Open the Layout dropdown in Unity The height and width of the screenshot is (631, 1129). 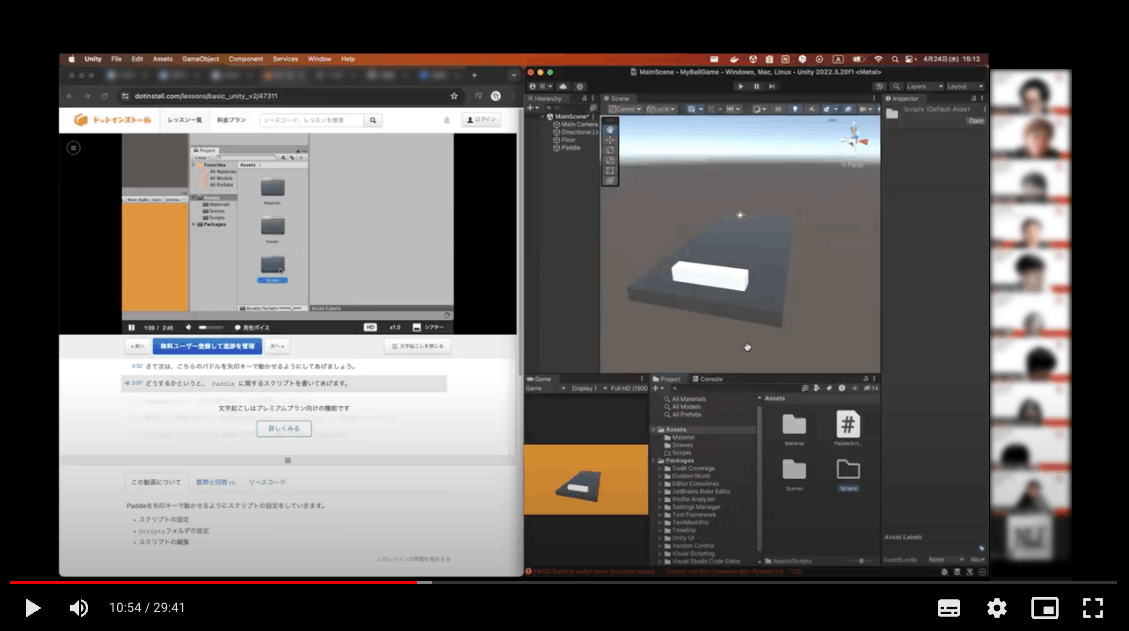965,86
